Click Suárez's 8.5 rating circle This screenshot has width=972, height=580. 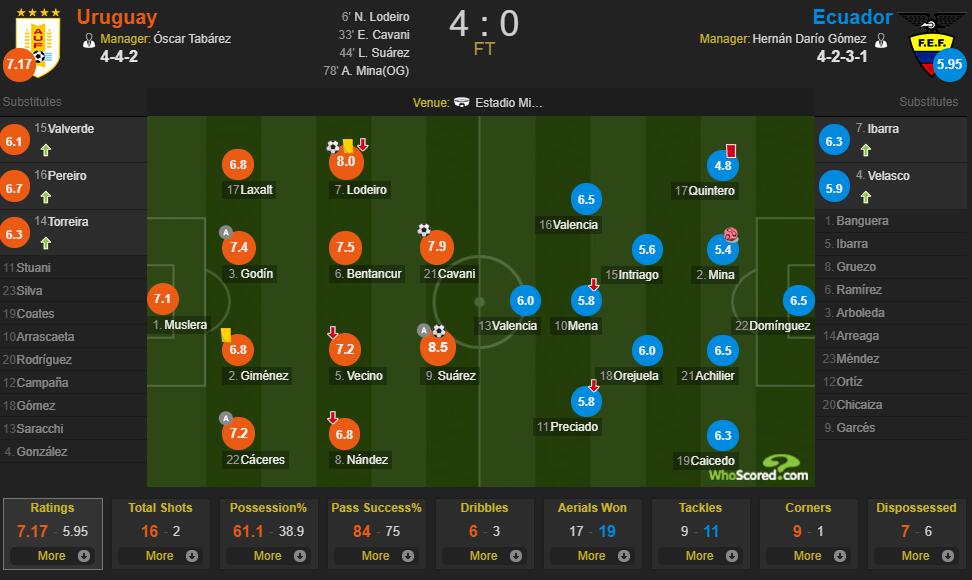click(438, 347)
